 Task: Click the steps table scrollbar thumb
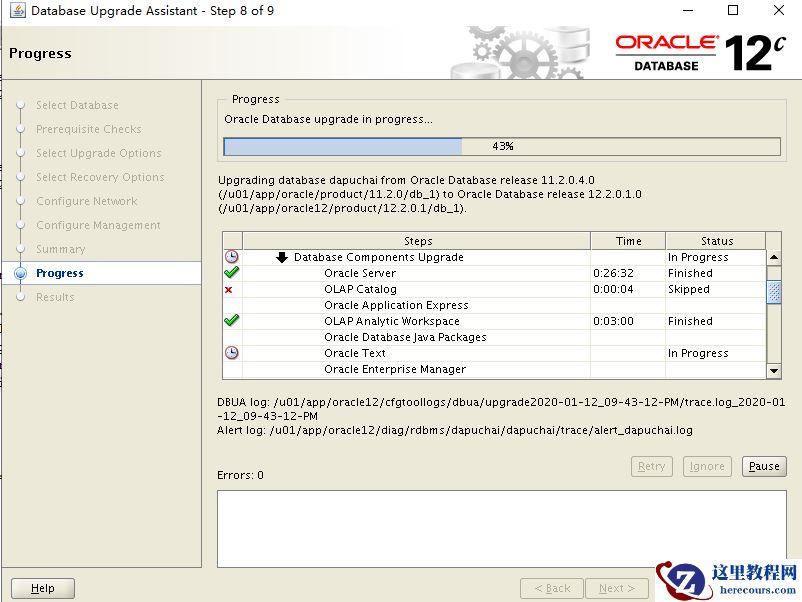[774, 292]
